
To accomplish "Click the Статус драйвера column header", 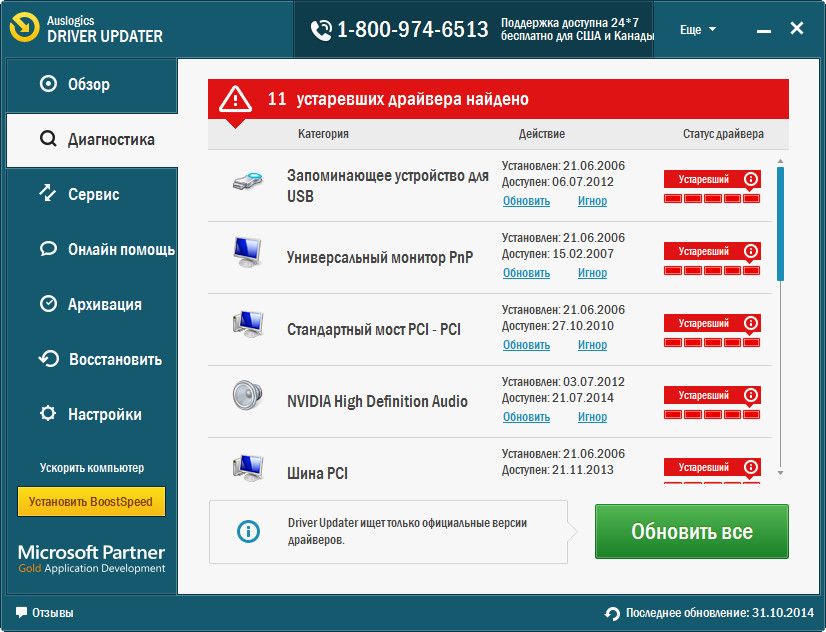I will click(723, 134).
